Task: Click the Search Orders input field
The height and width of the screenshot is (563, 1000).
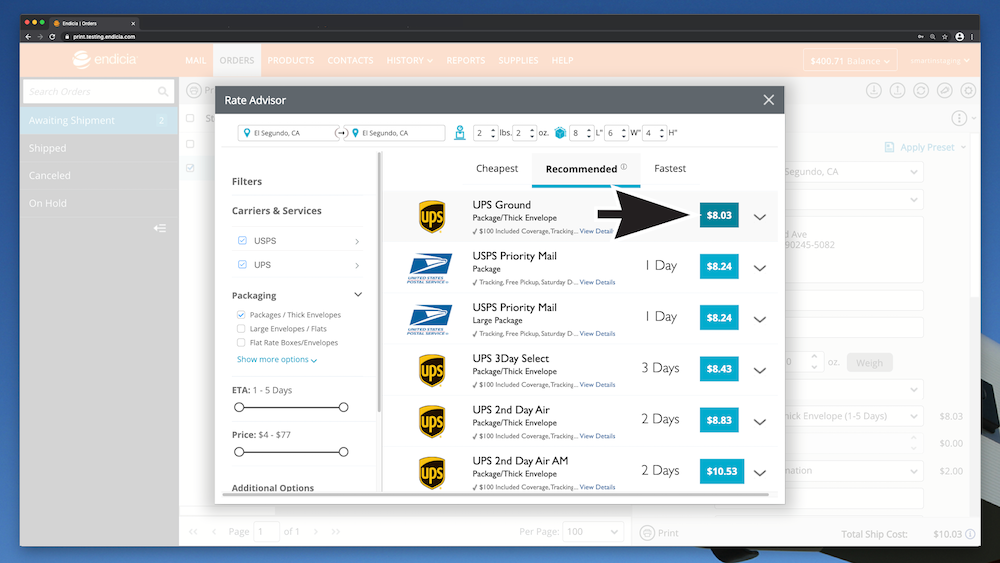Action: pos(98,92)
